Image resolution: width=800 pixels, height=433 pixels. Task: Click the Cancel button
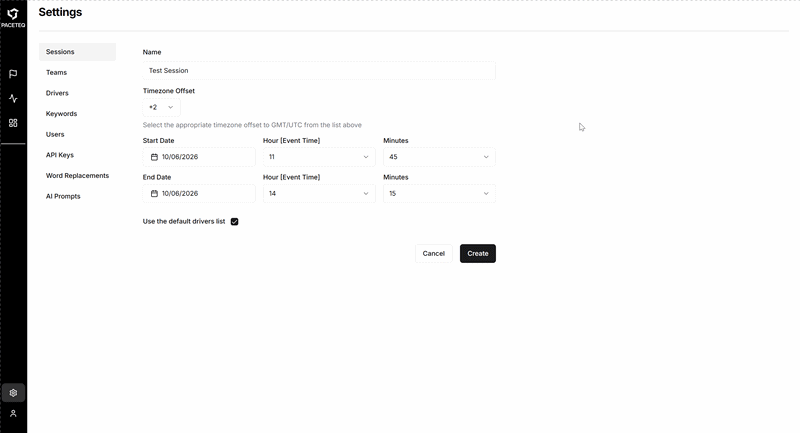(x=434, y=253)
